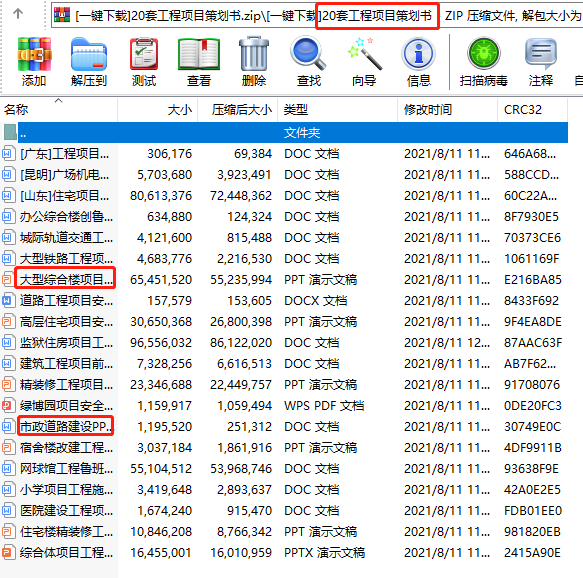The image size is (583, 578).
Task: Select file 市政道路建设PP DOC
Action: coord(284,426)
